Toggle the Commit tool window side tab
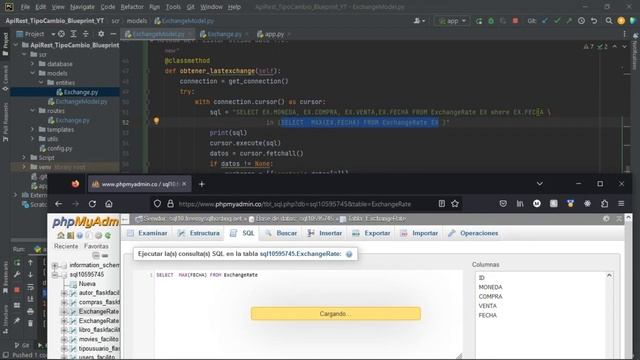640x360 pixels. click(5, 78)
